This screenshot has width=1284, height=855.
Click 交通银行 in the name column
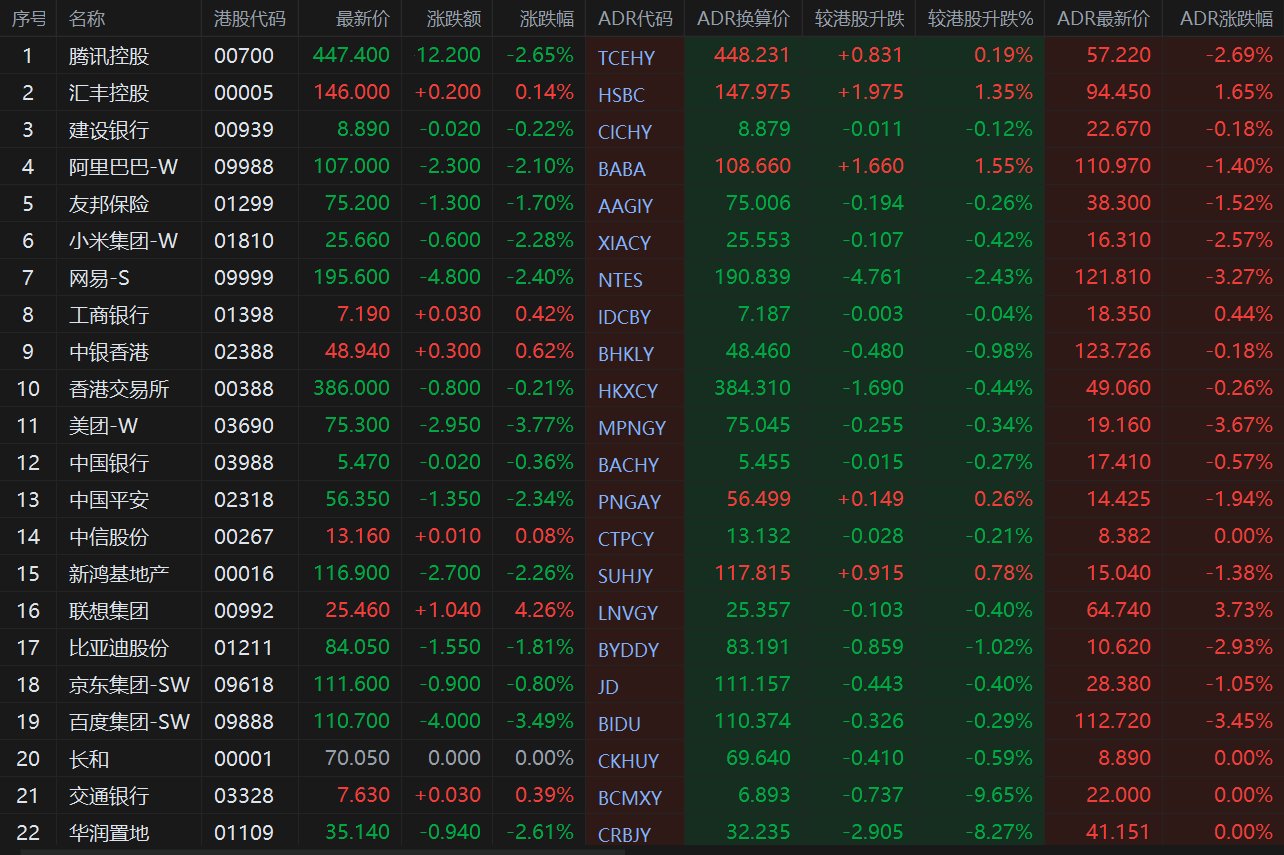tap(109, 795)
